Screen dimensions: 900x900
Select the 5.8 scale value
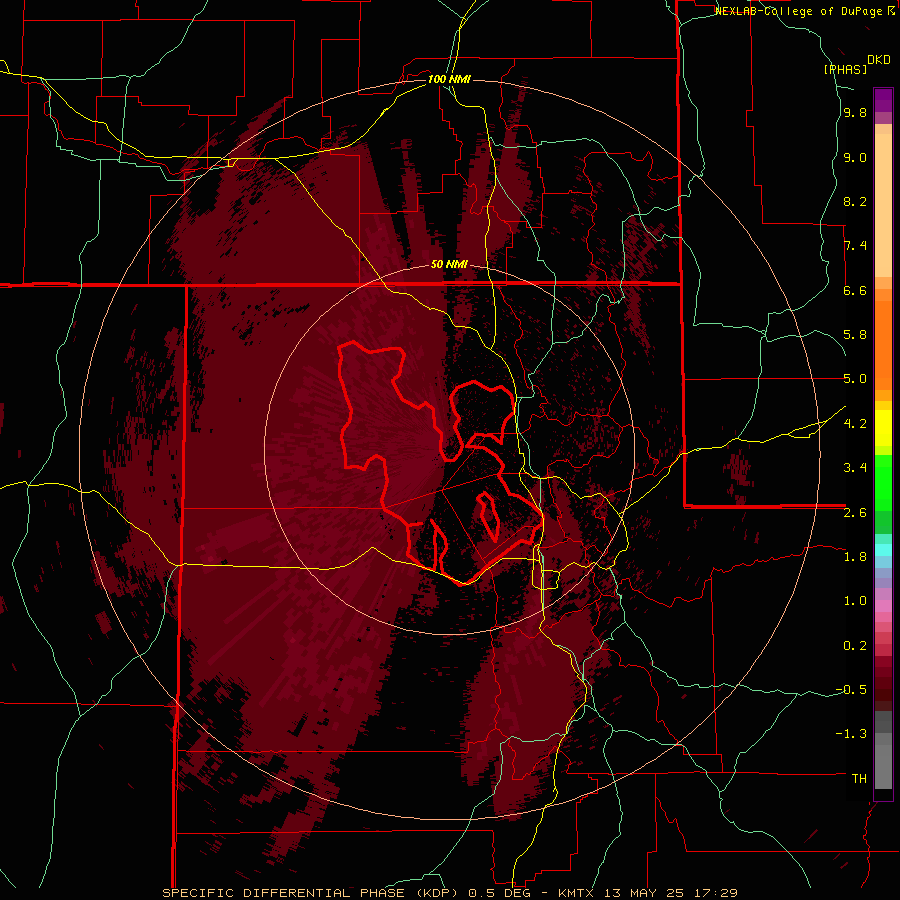pos(855,335)
